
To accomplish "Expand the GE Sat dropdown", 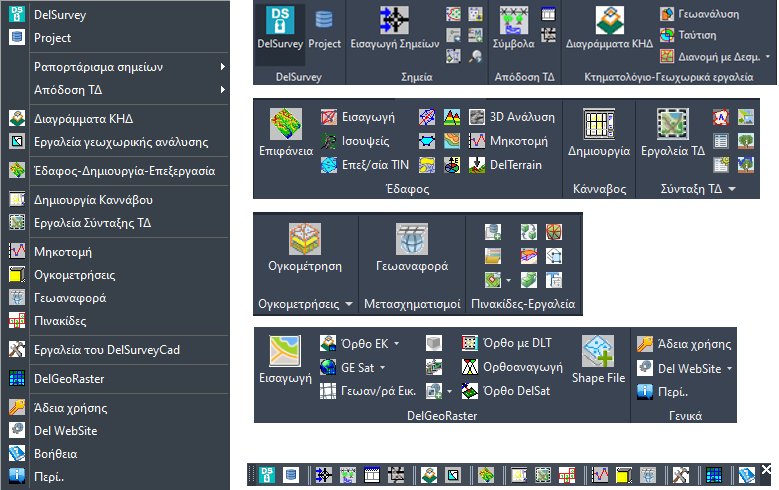I will click(383, 368).
